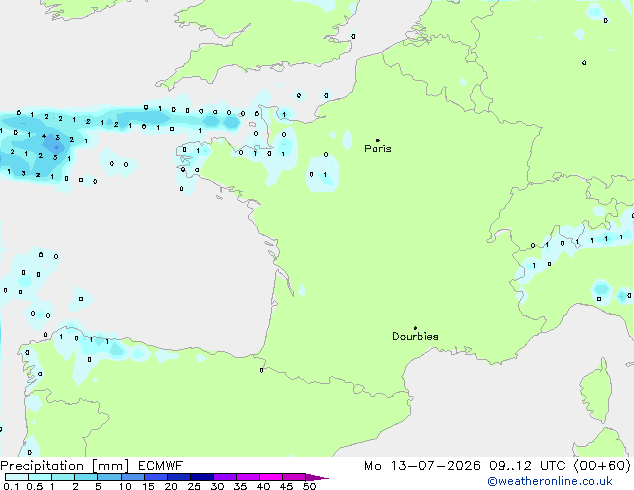Select the Paris location dot marker
The image size is (634, 490).
click(378, 140)
